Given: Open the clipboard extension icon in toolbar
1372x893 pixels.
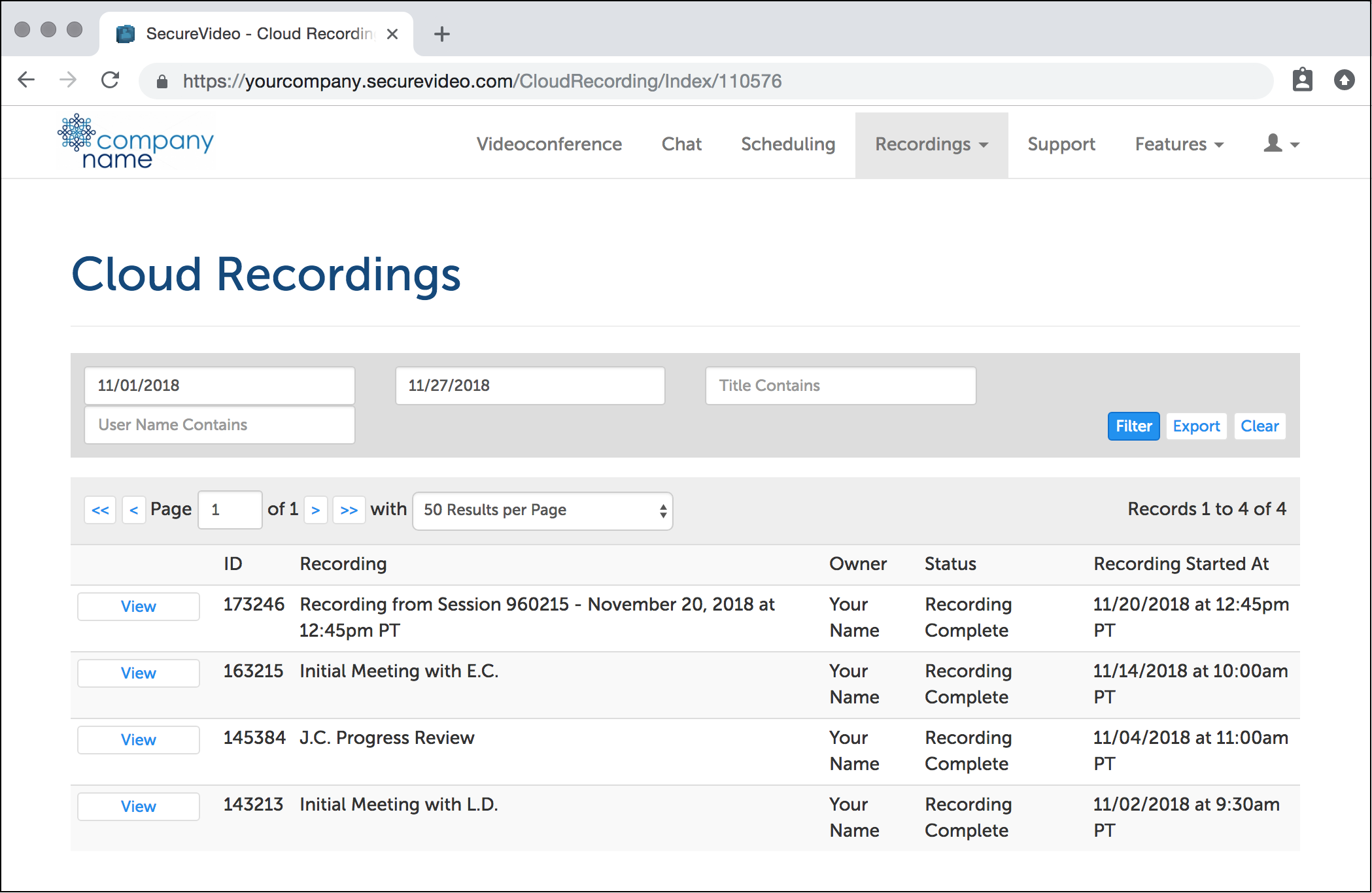Looking at the screenshot, I should click(1302, 80).
